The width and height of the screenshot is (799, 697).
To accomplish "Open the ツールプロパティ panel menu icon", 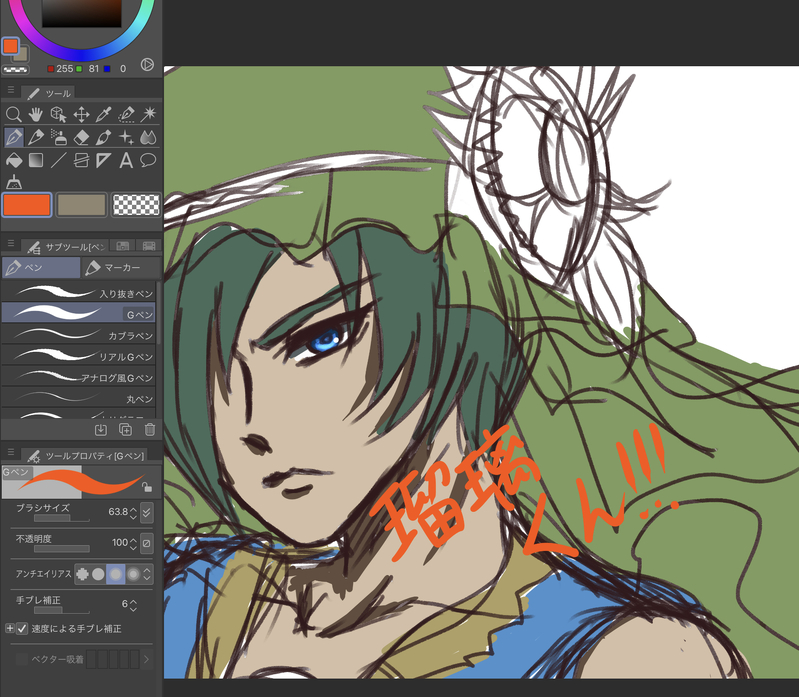I will point(11,452).
